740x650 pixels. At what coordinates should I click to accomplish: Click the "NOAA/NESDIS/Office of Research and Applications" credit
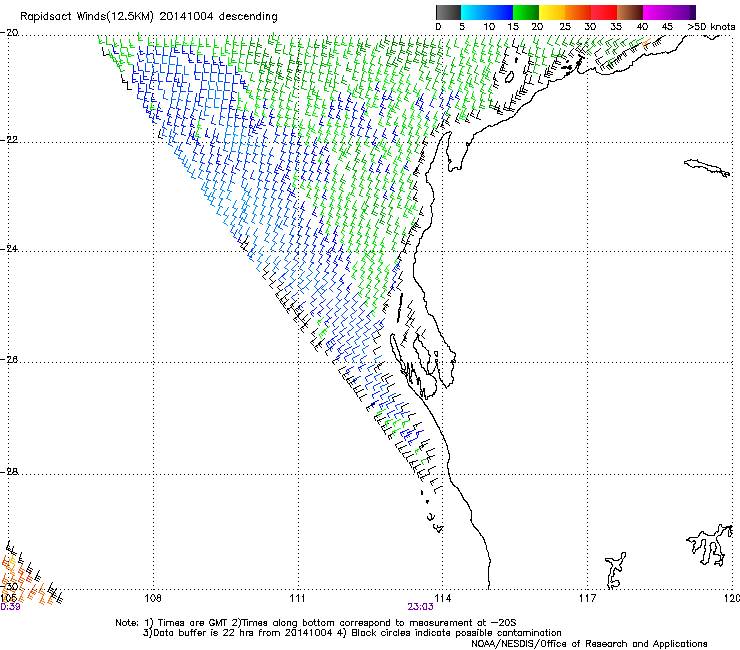[x=589, y=644]
